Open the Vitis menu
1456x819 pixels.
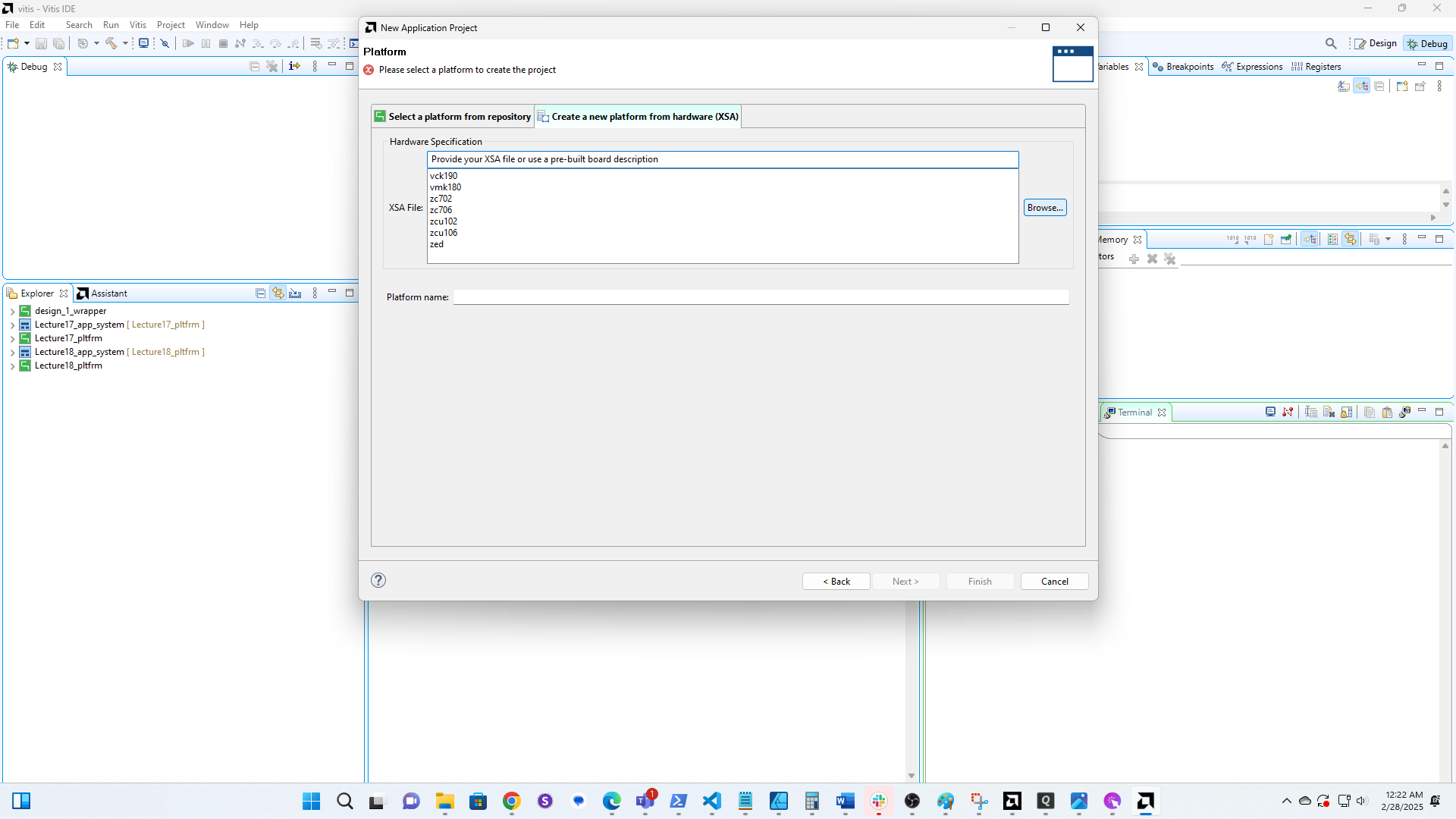pos(137,24)
